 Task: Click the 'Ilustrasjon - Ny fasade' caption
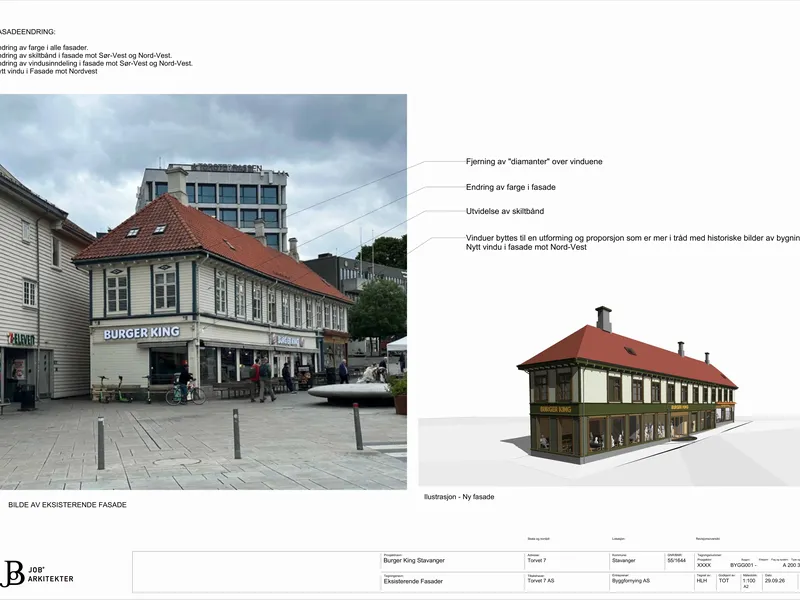pos(459,497)
